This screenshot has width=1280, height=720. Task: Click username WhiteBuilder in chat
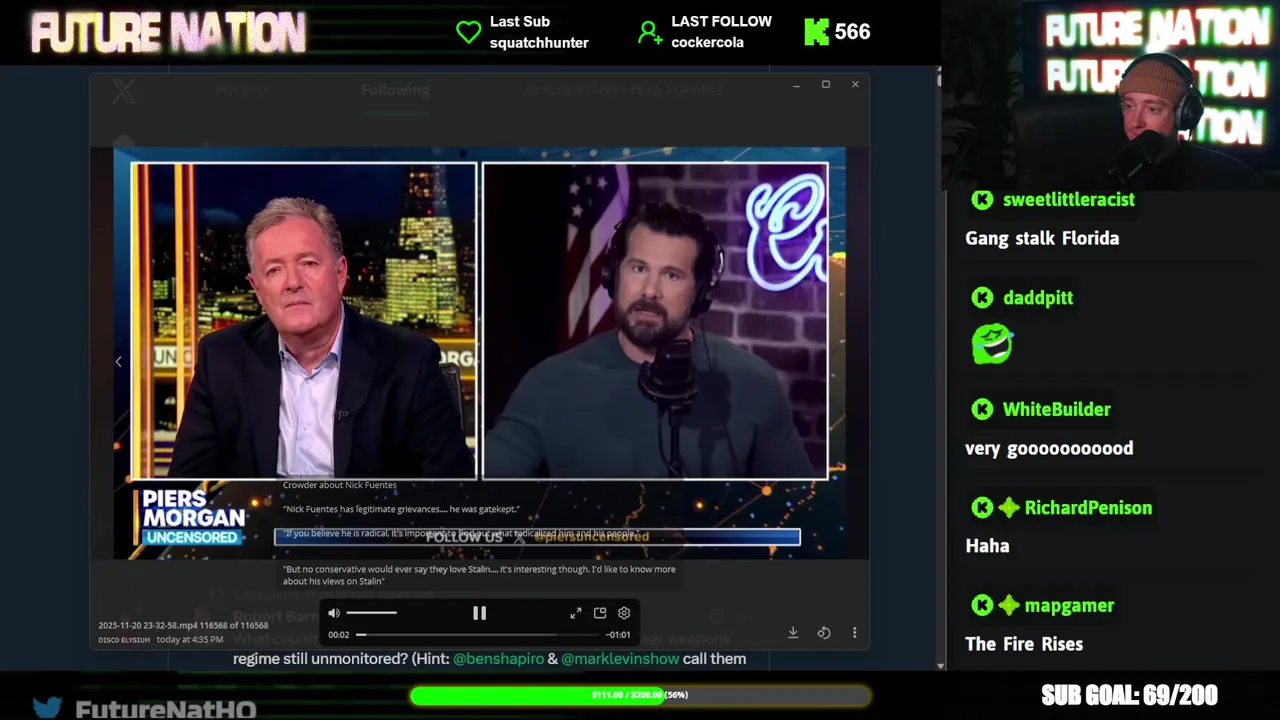[x=1056, y=409]
